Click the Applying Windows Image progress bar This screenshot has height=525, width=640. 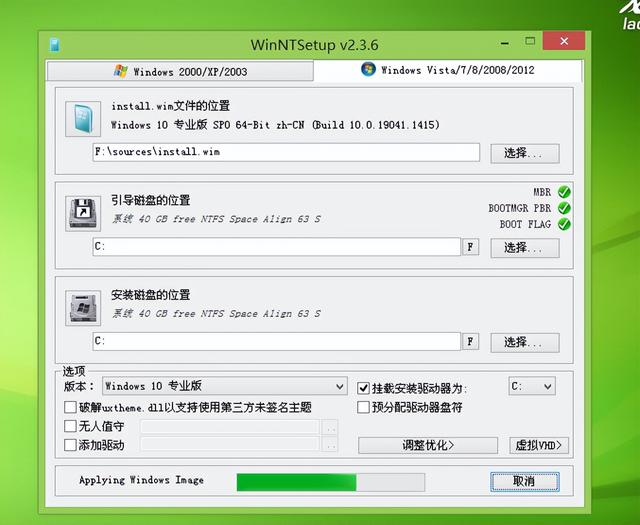point(331,483)
